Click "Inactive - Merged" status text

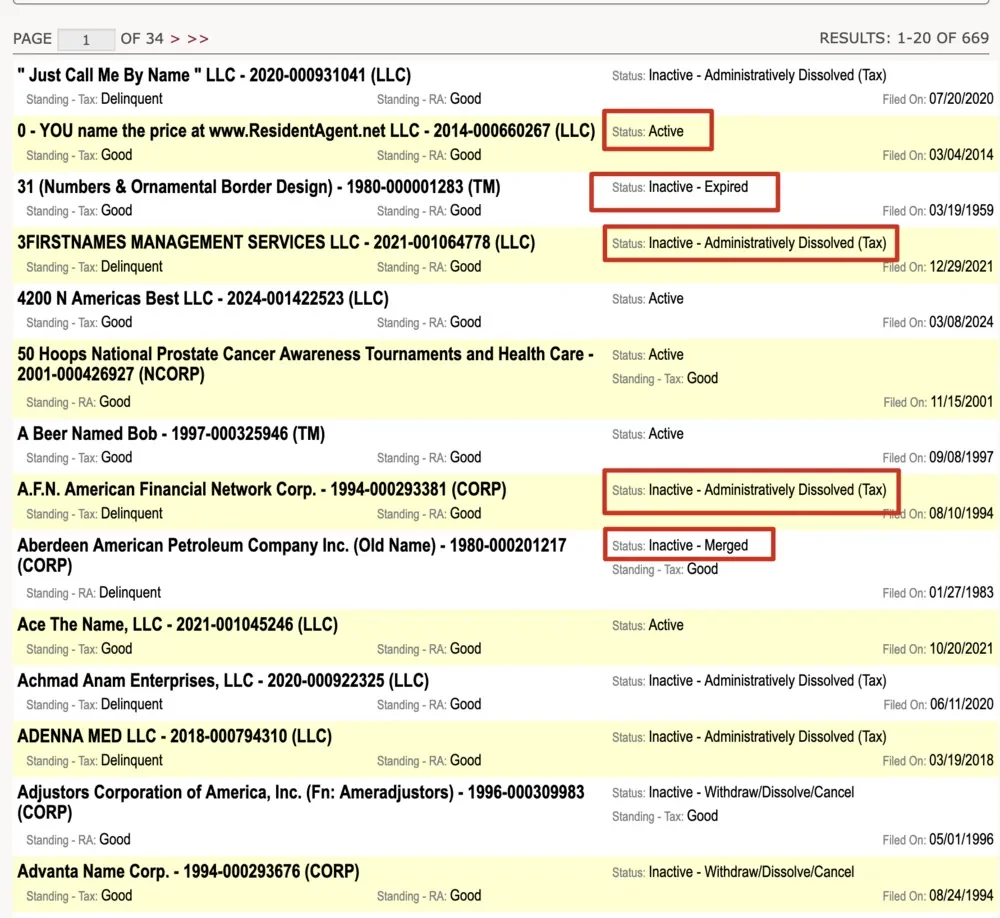tap(698, 545)
